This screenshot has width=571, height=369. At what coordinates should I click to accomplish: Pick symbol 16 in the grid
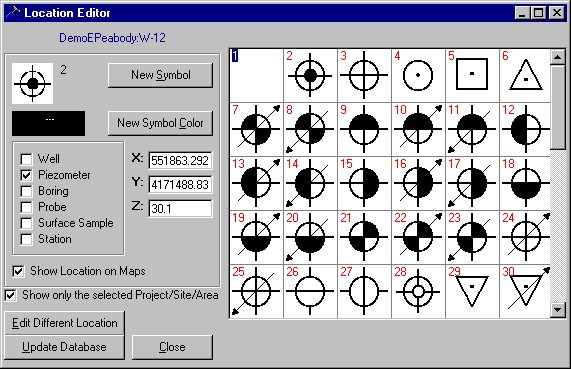[x=418, y=183]
